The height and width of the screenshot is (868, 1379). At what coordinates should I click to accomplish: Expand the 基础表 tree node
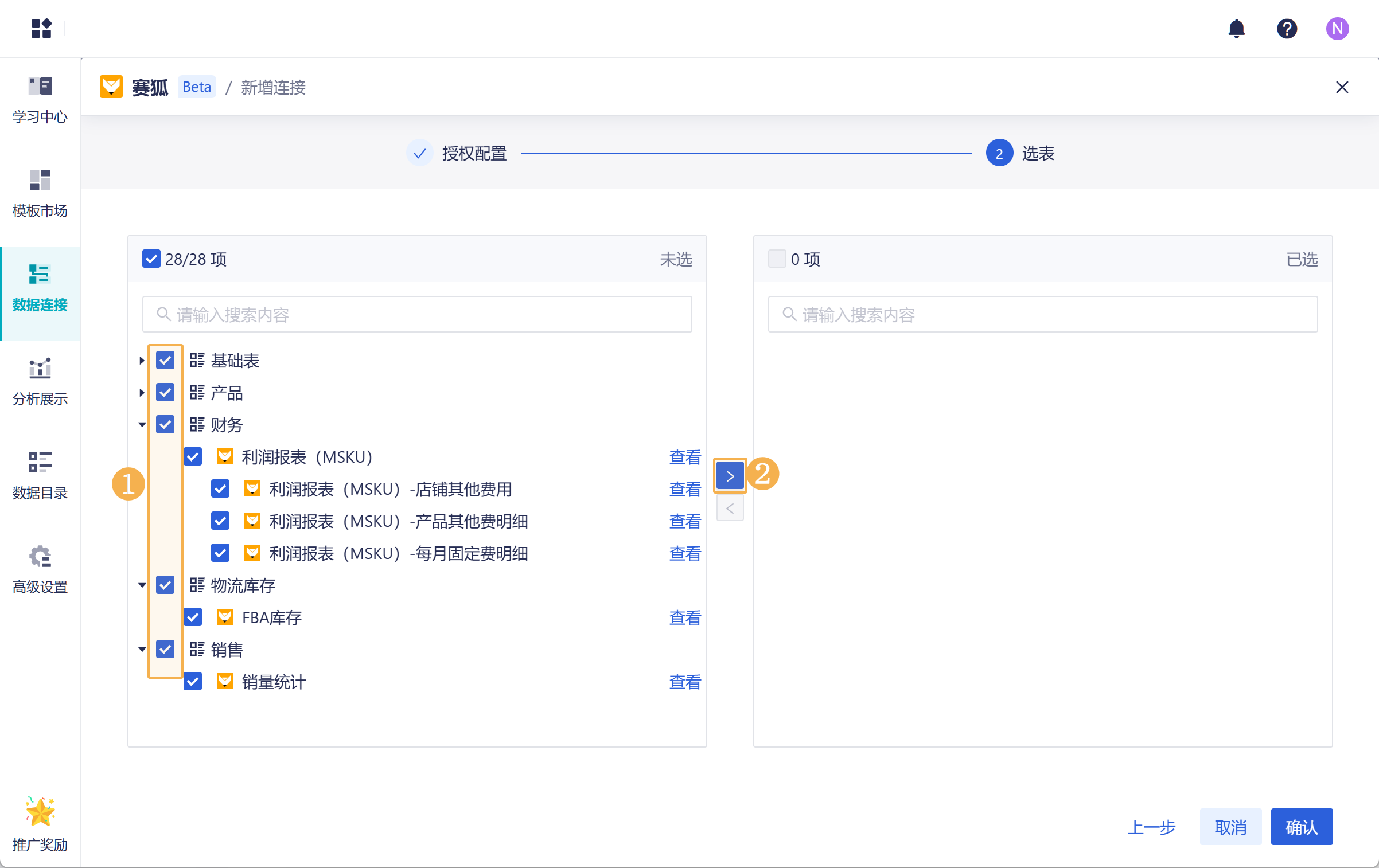pos(142,361)
